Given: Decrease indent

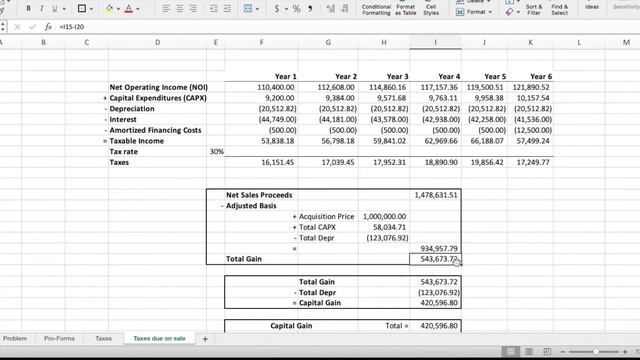Looking at the screenshot, I should point(213,9).
